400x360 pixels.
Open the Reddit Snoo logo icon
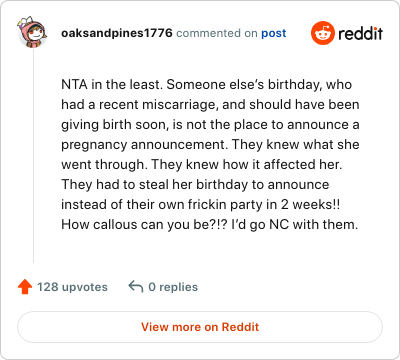point(323,33)
